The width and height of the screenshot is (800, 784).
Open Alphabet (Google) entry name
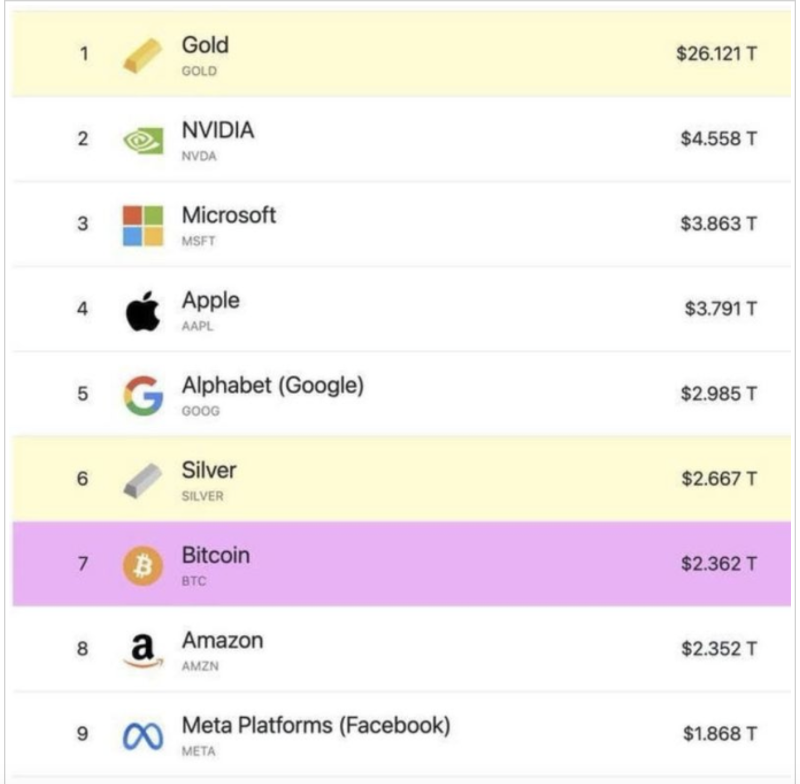click(x=272, y=386)
